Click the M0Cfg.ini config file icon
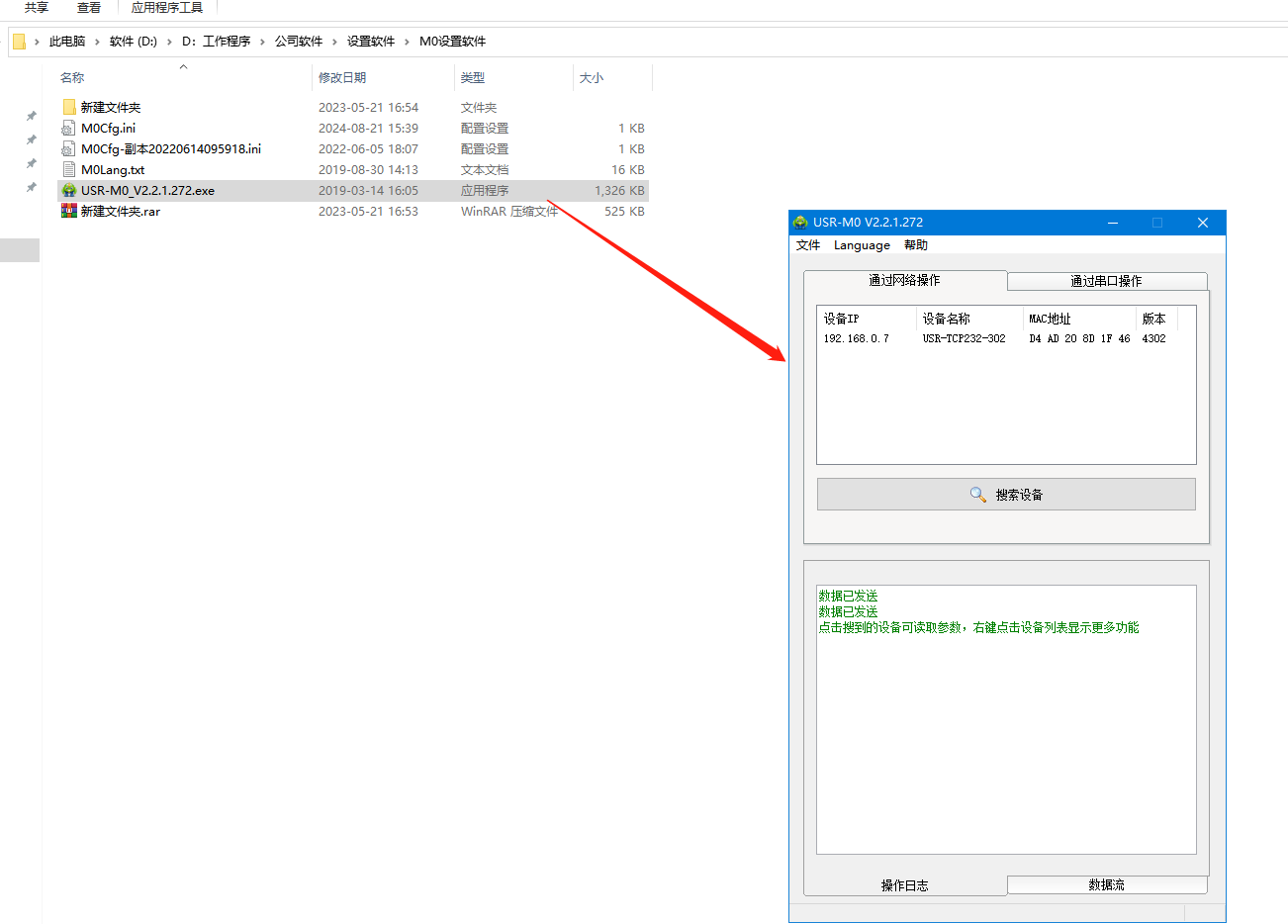Viewport: 1288px width, 924px height. pos(69,129)
